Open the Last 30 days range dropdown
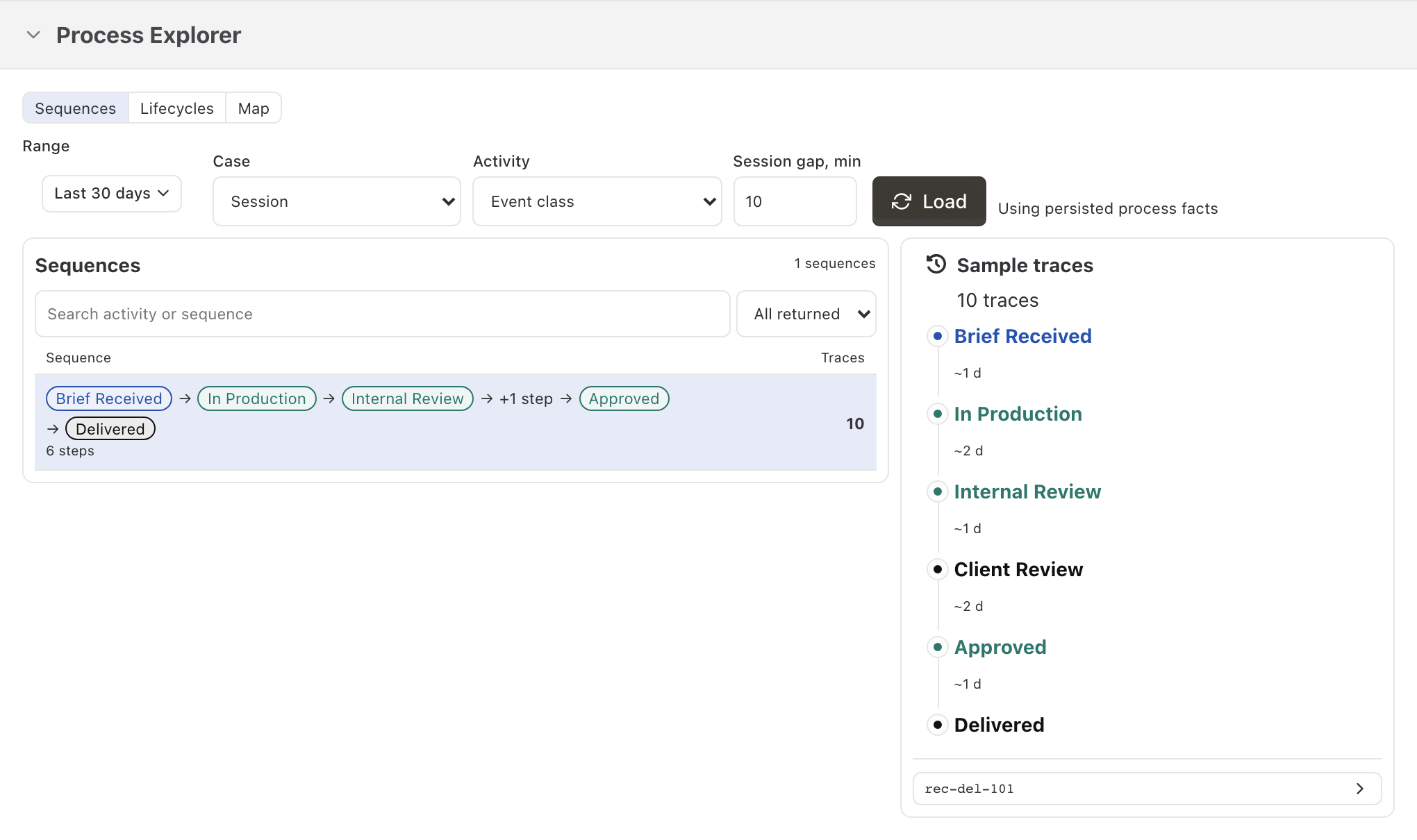Screen dimensions: 1417x840 112,193
